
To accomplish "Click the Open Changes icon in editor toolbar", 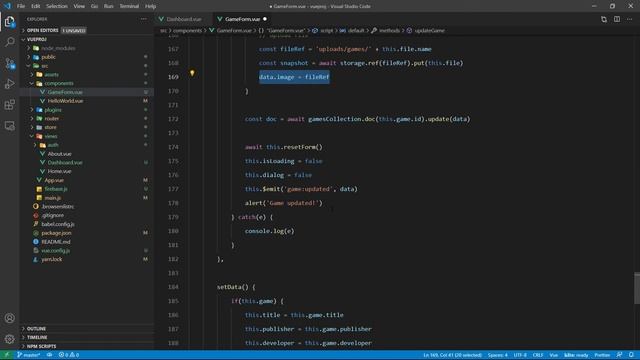I will pyautogui.click(x=604, y=19).
